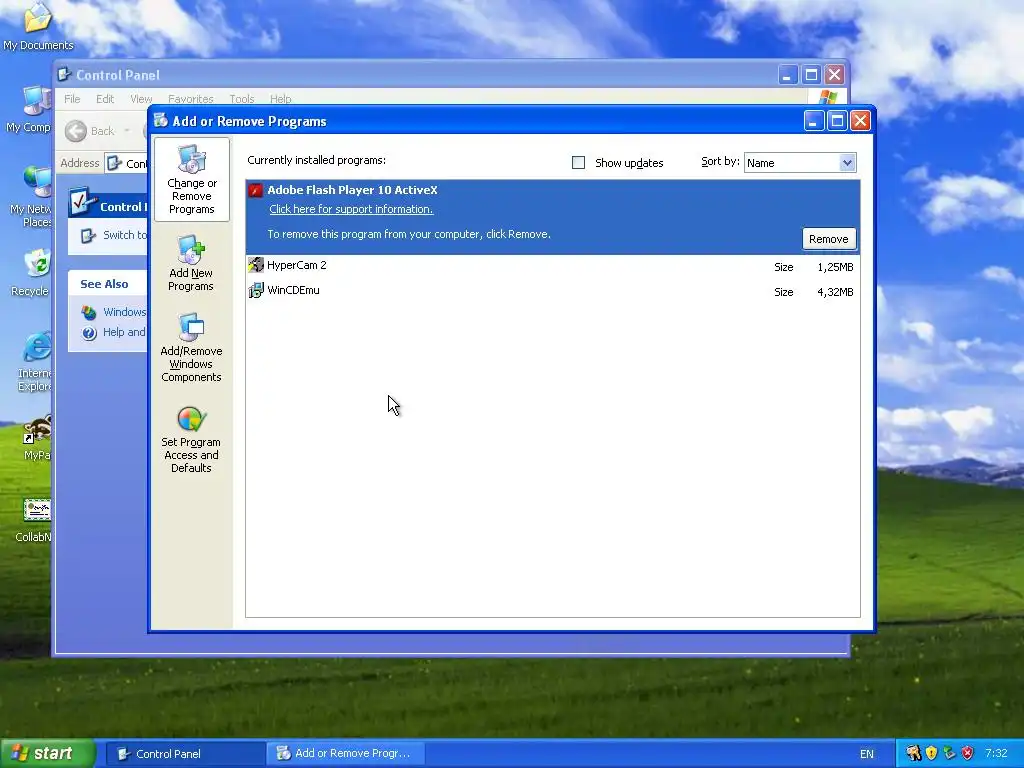
Task: Close the Add or Remove Programs window
Action: pos(861,121)
